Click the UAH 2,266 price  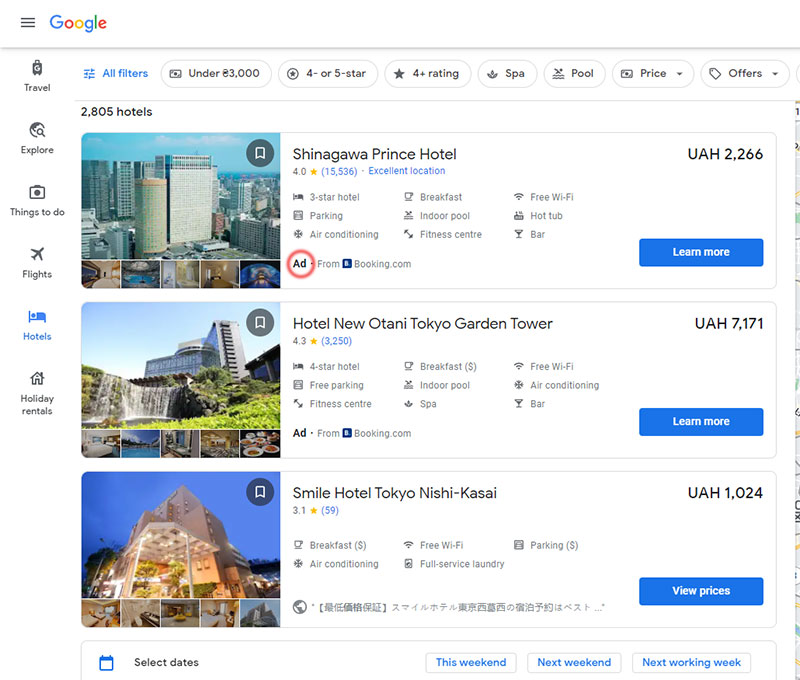coord(725,154)
